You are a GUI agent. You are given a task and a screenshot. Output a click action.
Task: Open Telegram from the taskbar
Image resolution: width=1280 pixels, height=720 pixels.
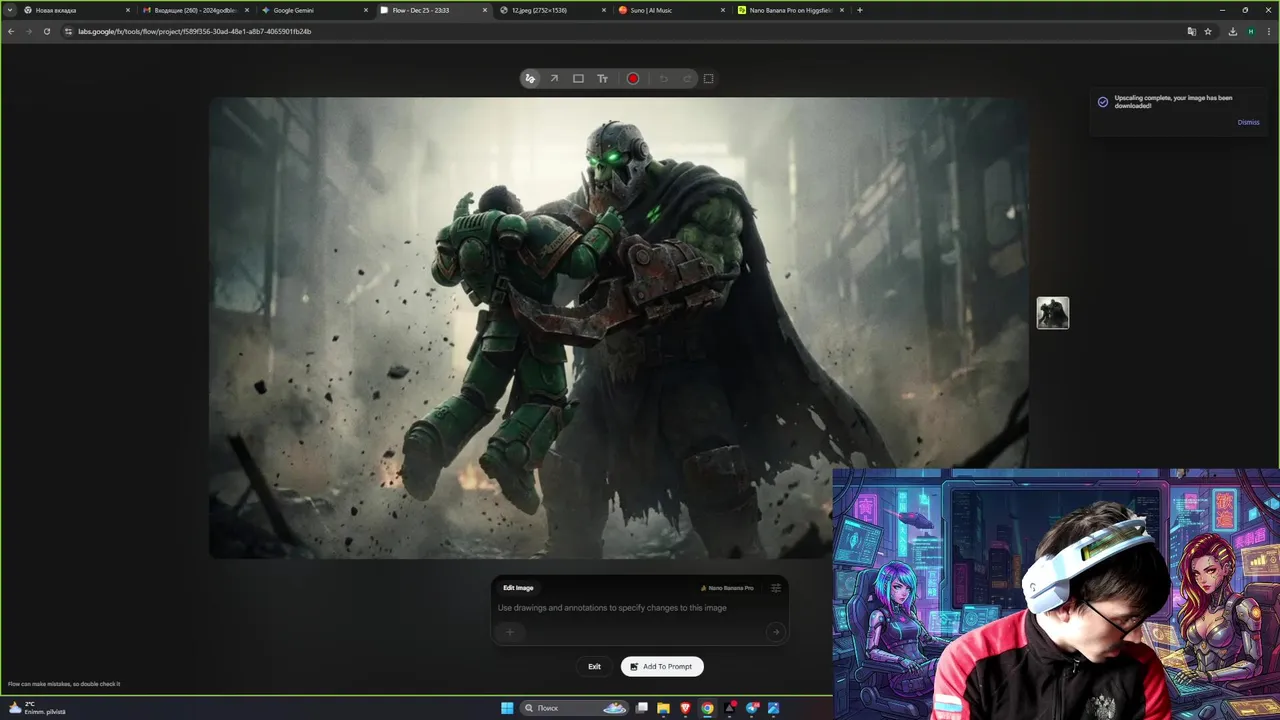point(752,708)
